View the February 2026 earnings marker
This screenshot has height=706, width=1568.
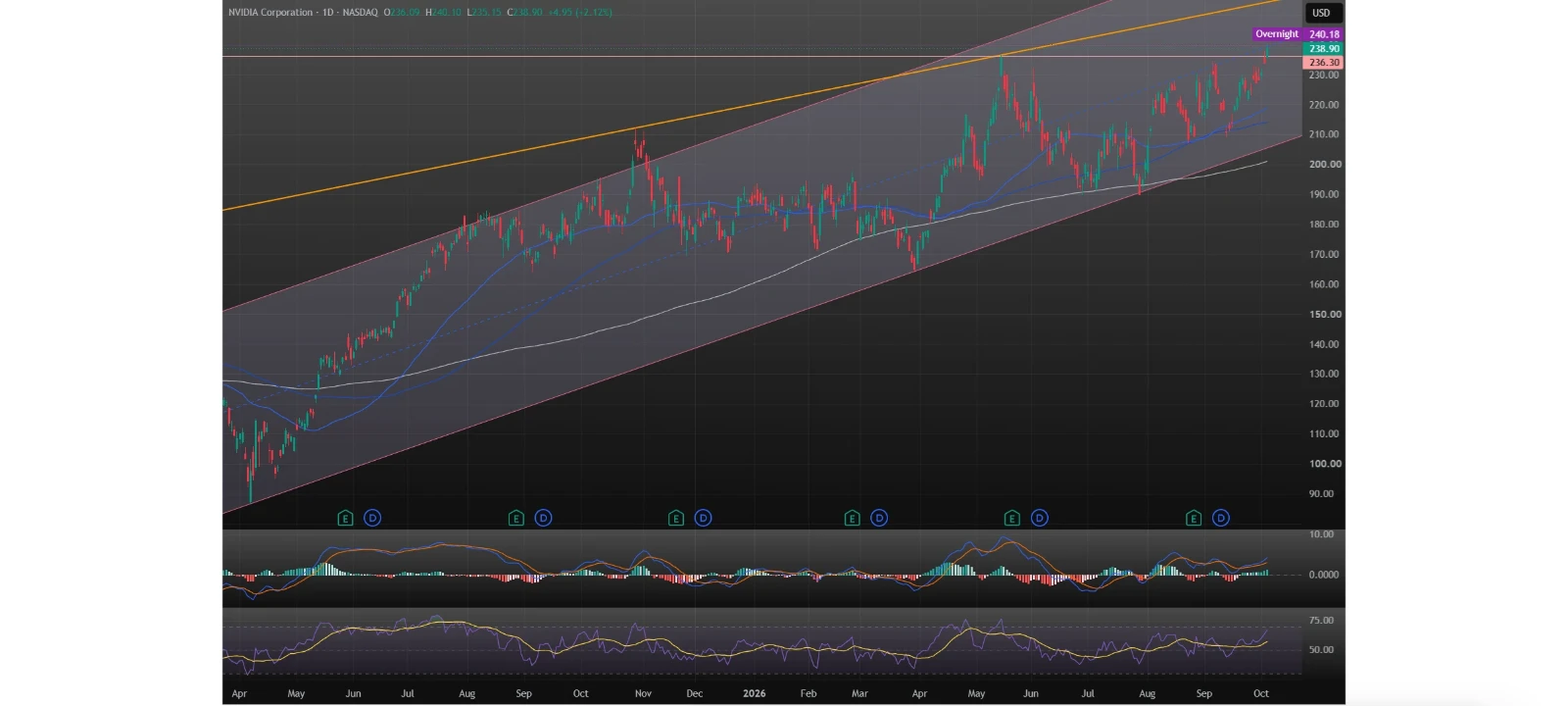[x=852, y=518]
